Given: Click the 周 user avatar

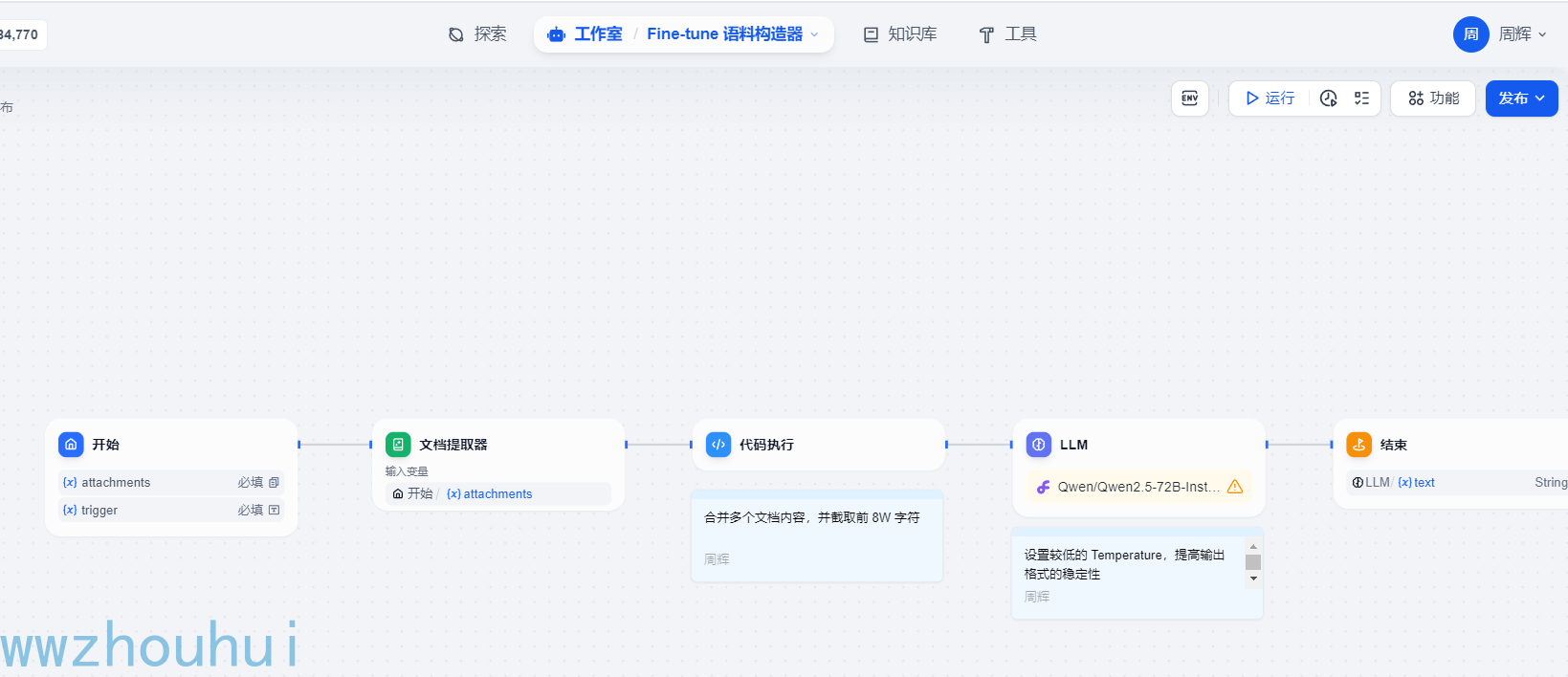Looking at the screenshot, I should pyautogui.click(x=1470, y=34).
